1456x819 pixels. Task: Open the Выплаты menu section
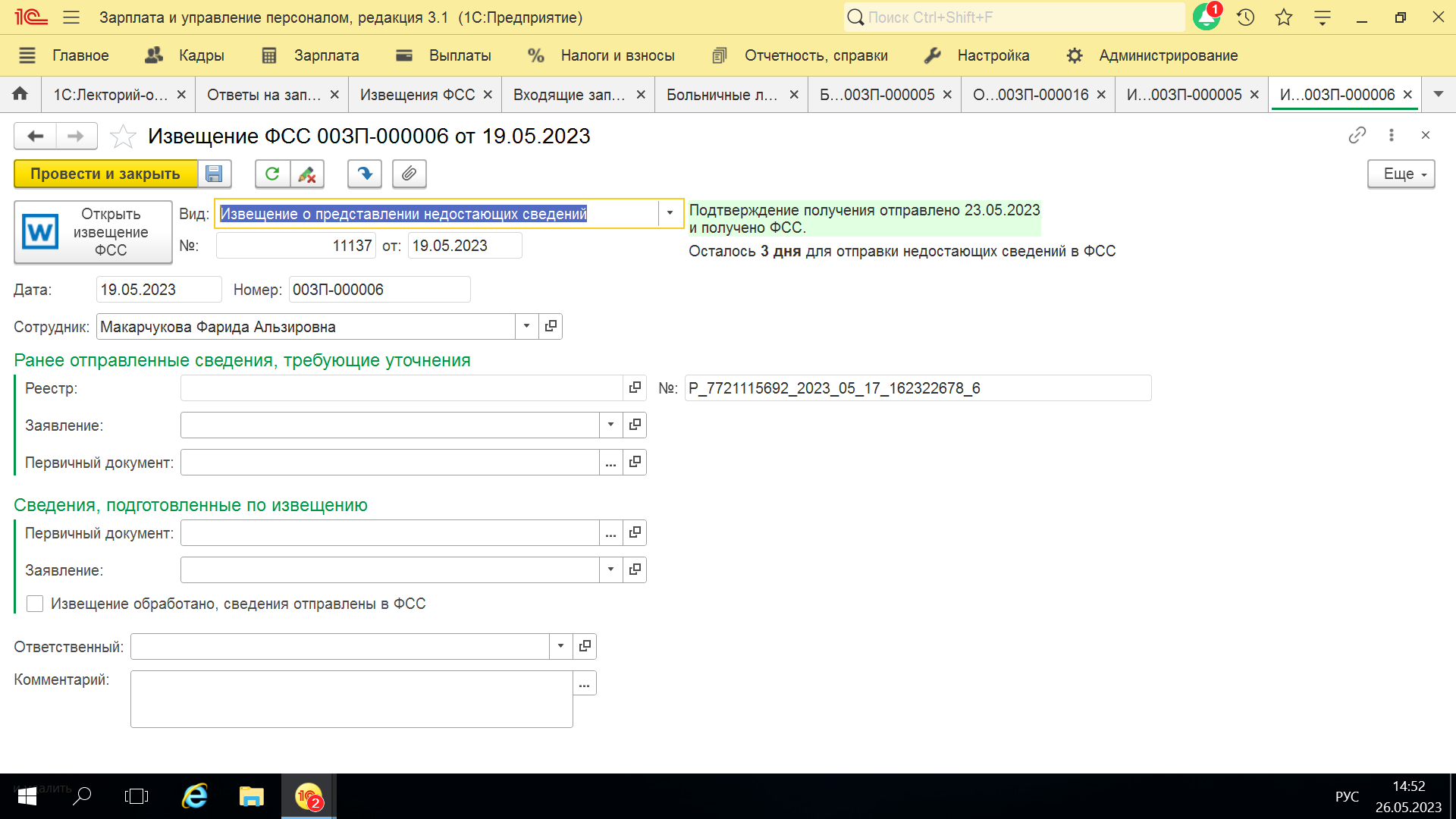[x=444, y=55]
